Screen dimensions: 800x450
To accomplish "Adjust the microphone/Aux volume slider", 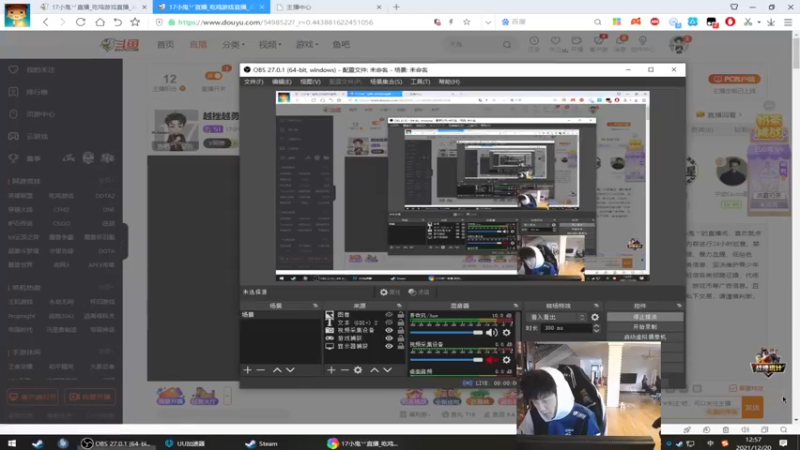I will click(x=446, y=333).
